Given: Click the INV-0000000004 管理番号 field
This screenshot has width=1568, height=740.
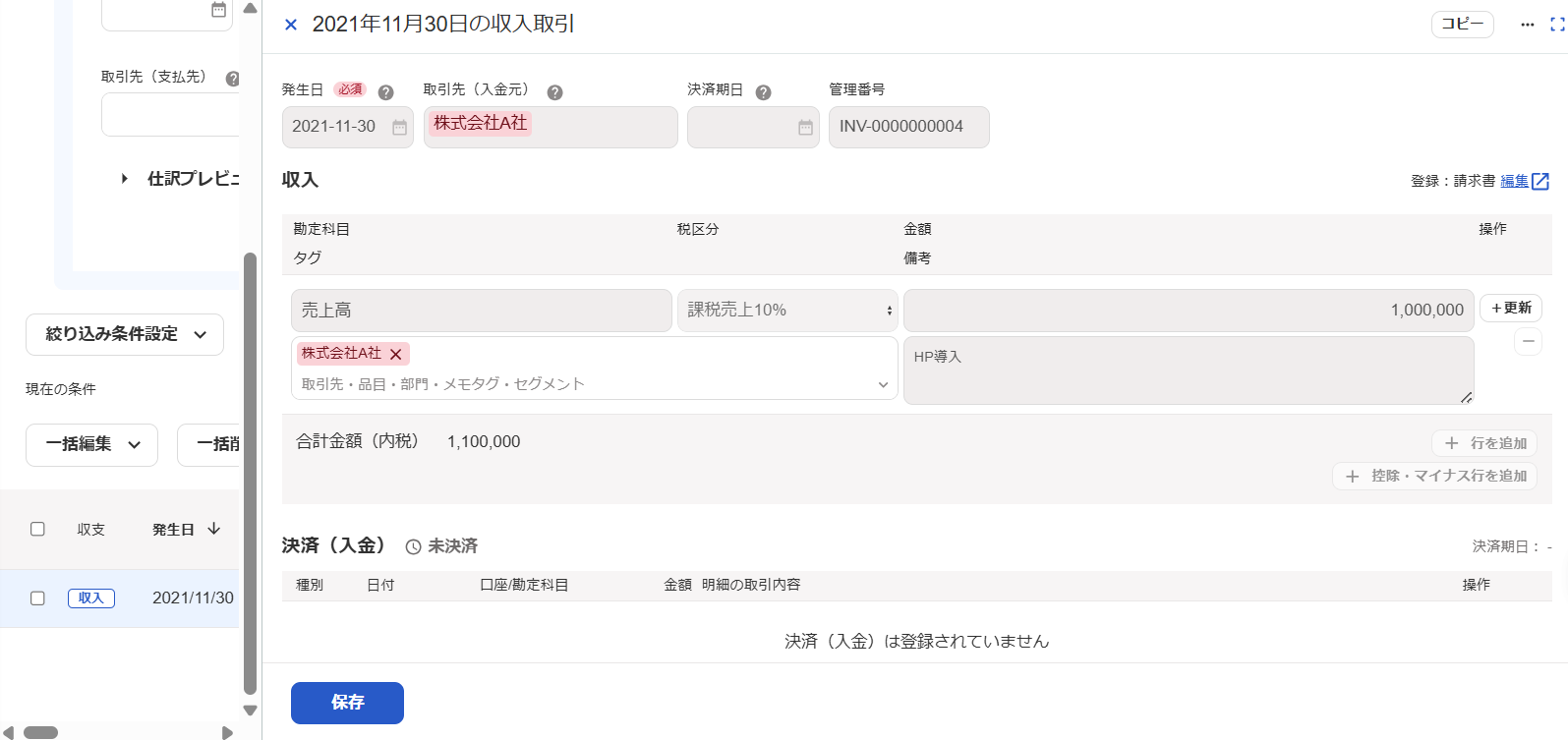Looking at the screenshot, I should 908,127.
